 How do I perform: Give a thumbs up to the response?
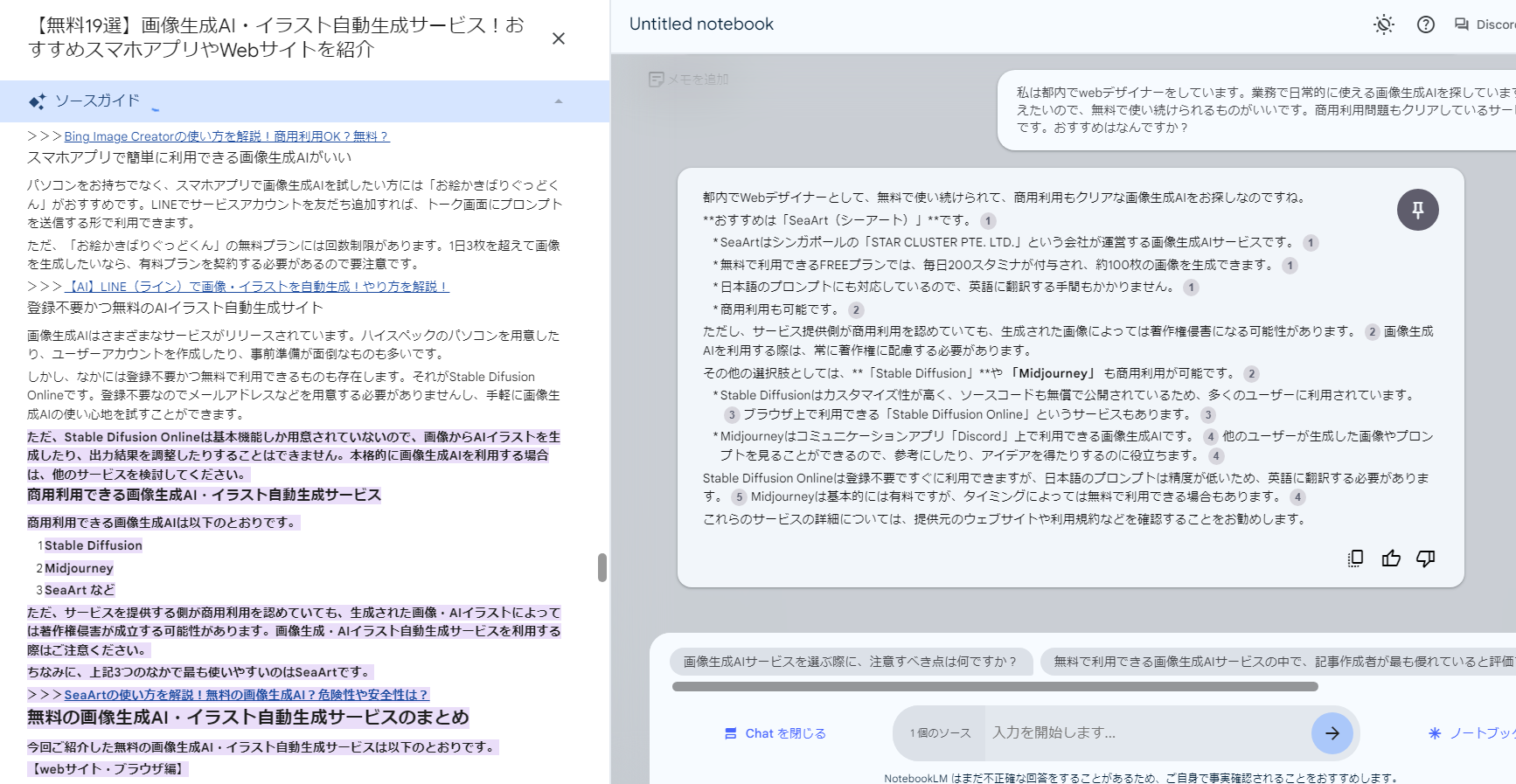[1391, 559]
